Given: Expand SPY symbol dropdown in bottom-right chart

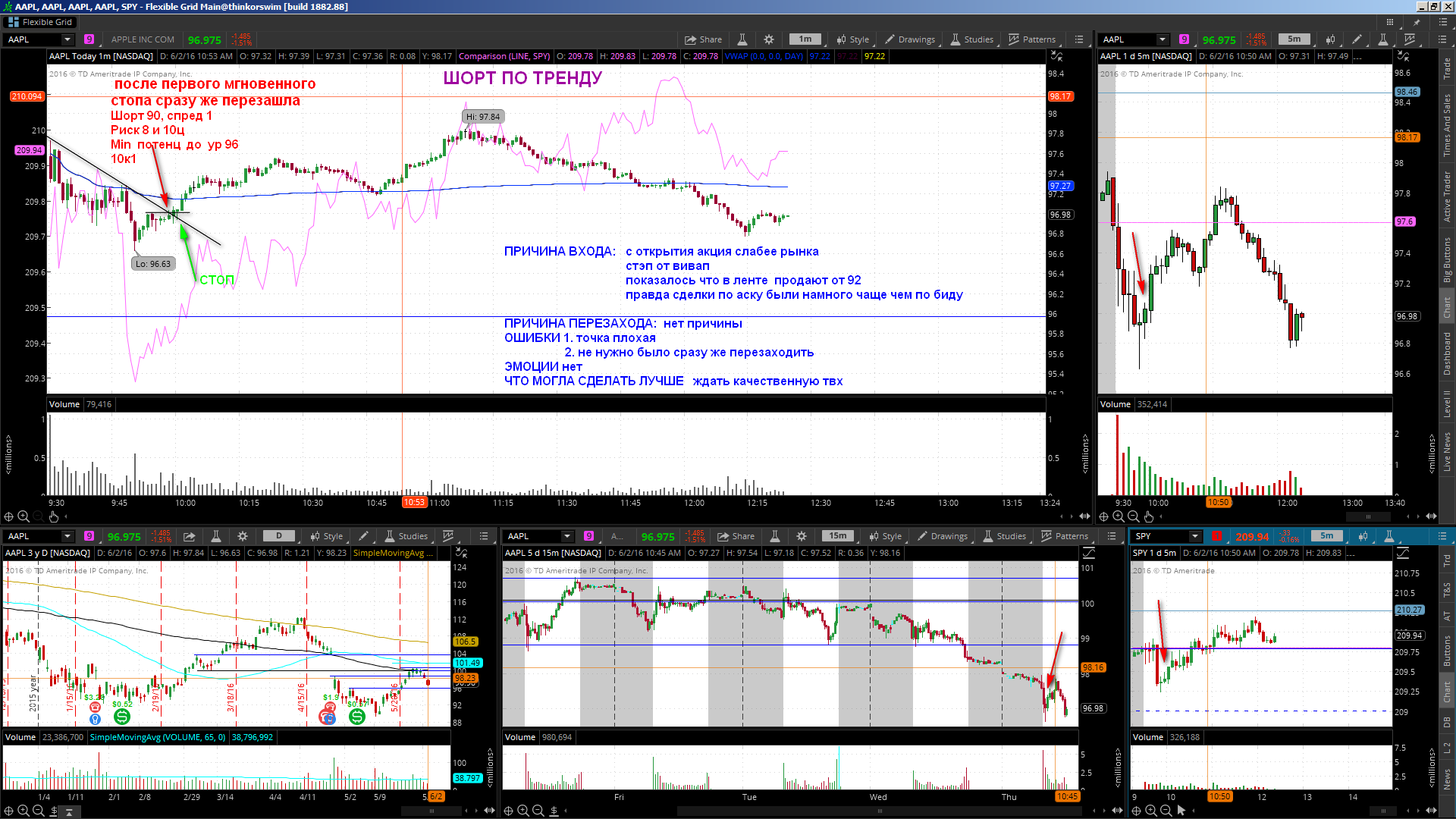Looking at the screenshot, I should point(1195,536).
